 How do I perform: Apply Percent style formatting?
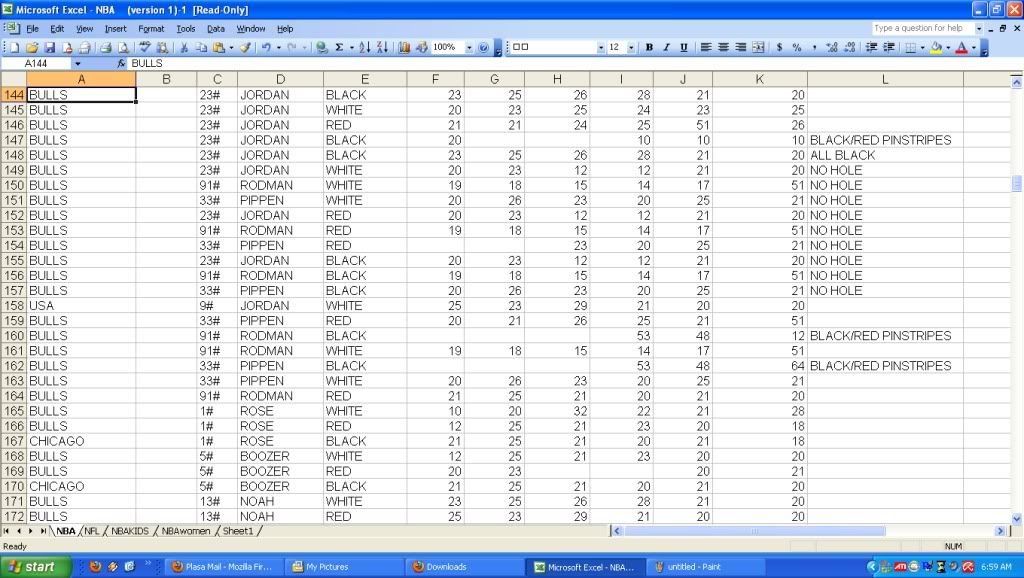tap(797, 47)
